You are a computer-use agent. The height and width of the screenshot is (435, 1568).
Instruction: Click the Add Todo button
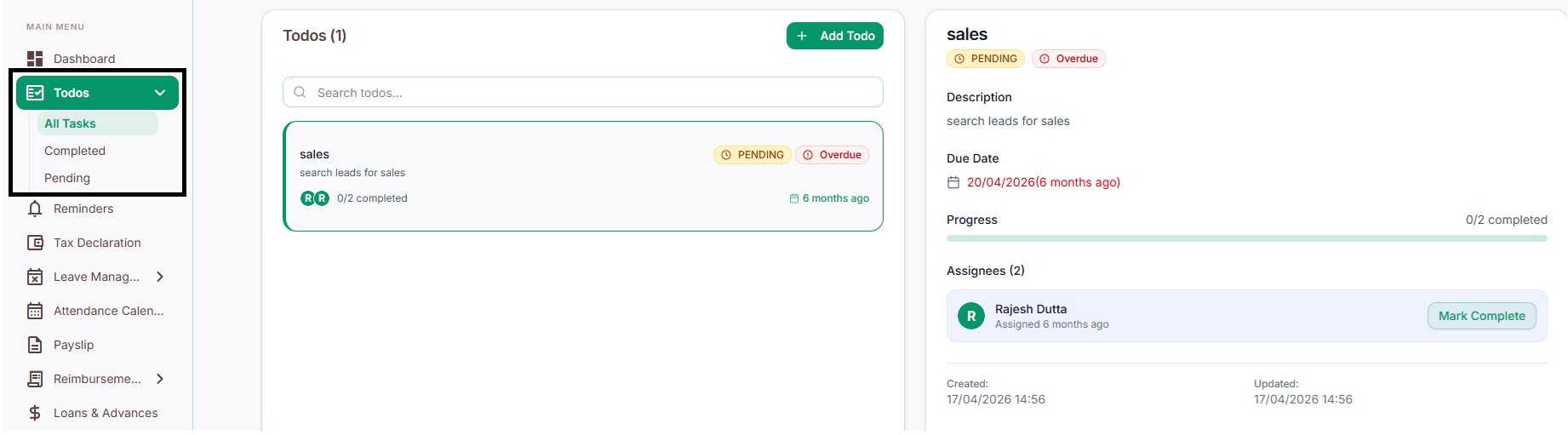(x=835, y=36)
